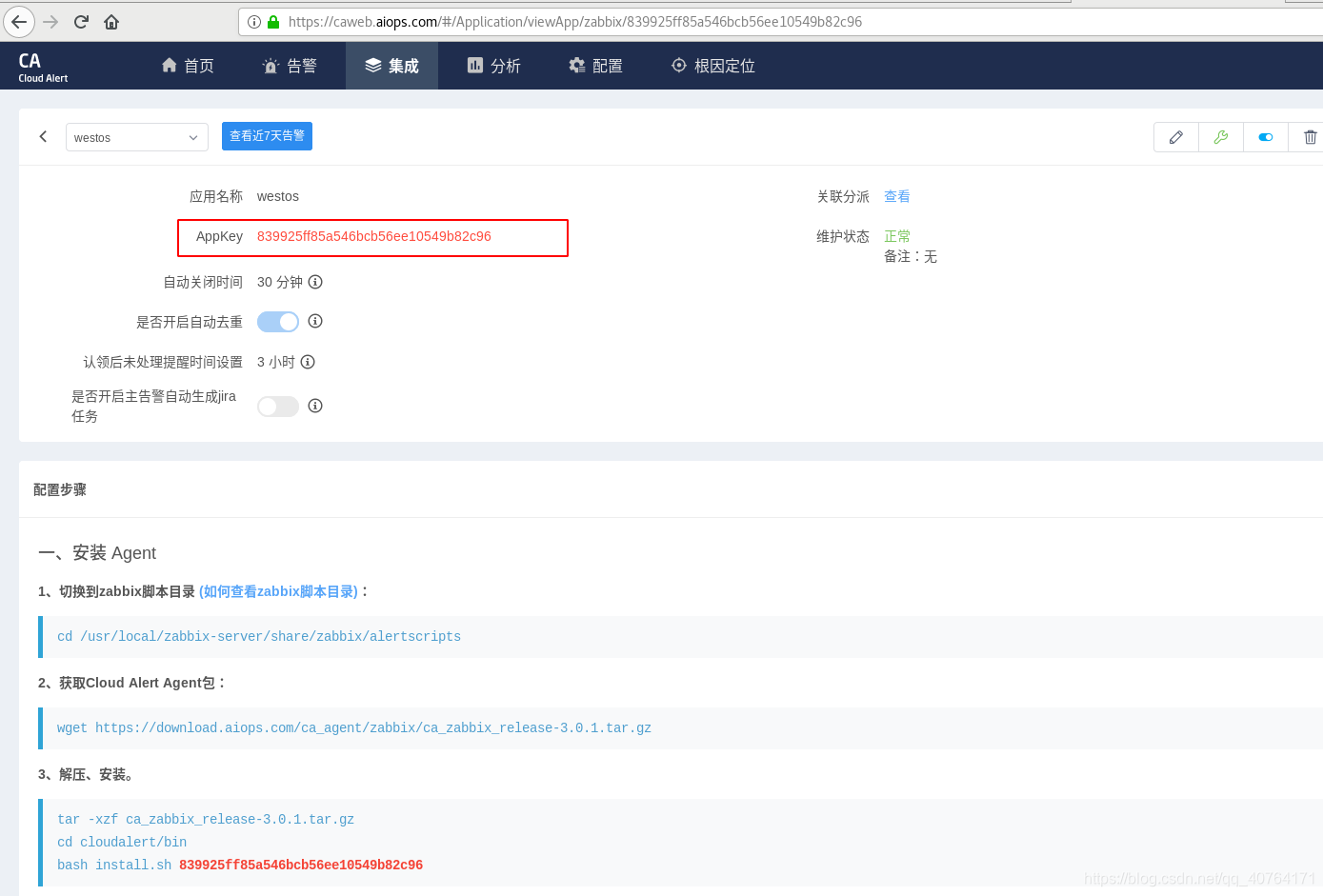Go back with the left chevron icon

(43, 137)
